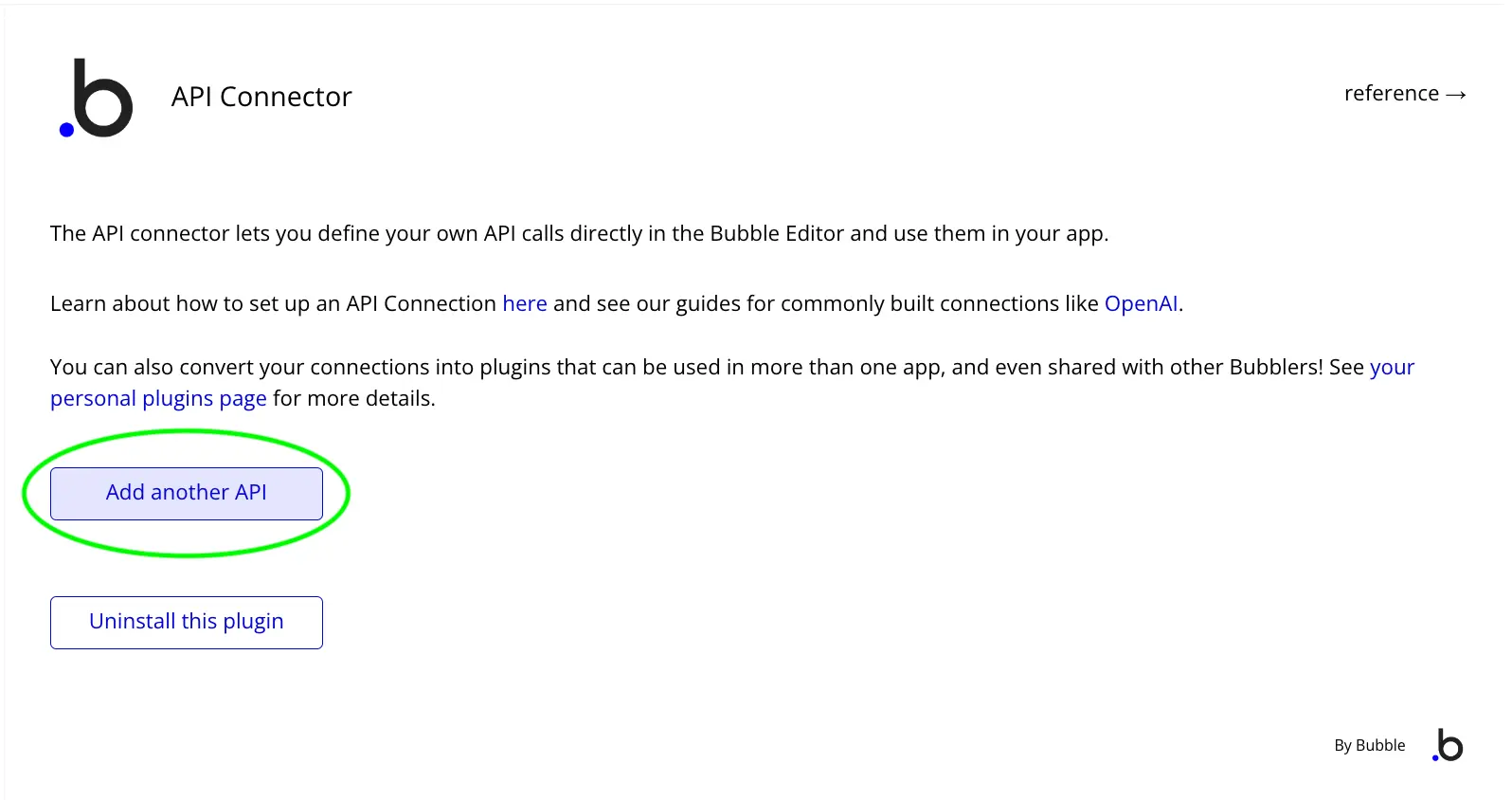The width and height of the screenshot is (1512, 800).
Task: Click inside the circled "Add another API" area
Action: click(x=186, y=493)
